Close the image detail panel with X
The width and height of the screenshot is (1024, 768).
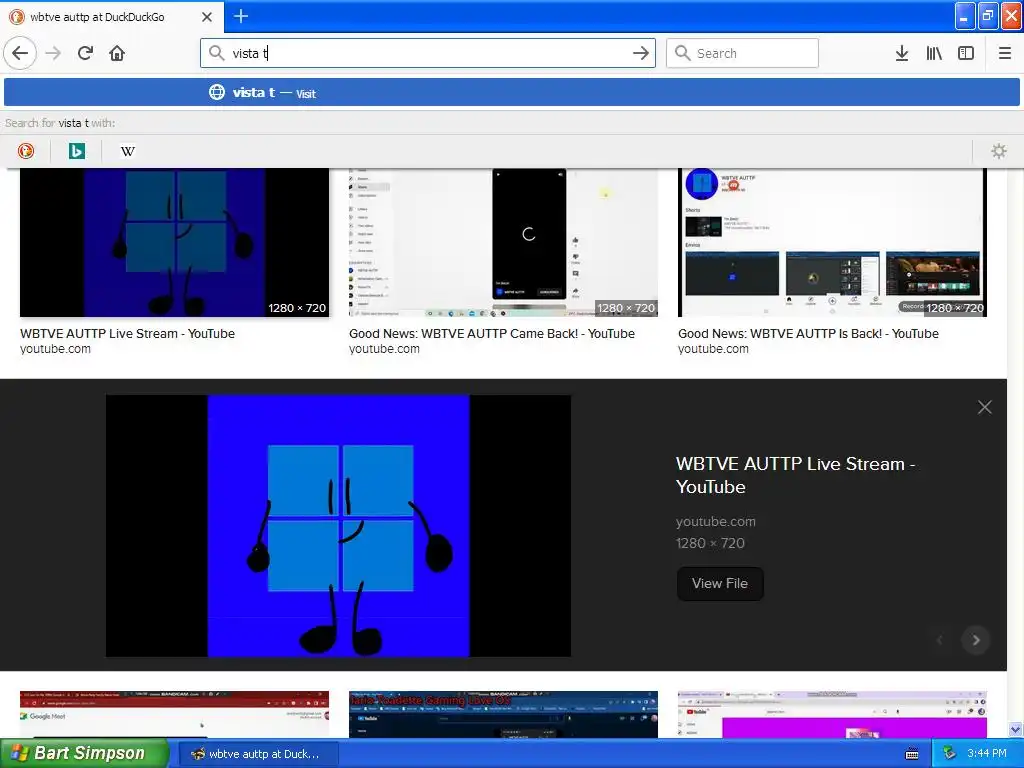pos(985,408)
